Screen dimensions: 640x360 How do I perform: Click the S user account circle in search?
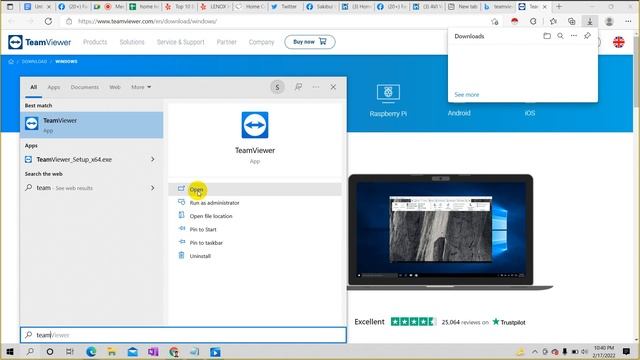(x=277, y=87)
